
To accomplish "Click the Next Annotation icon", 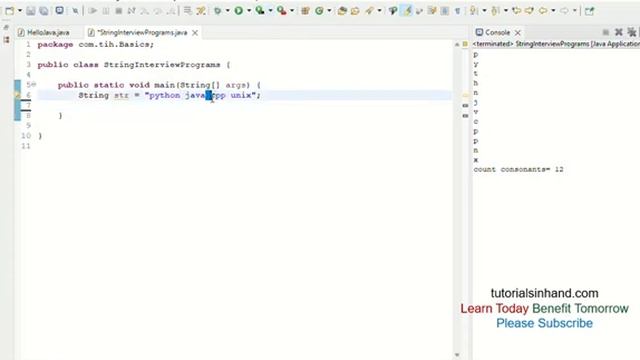I will click(x=474, y=11).
